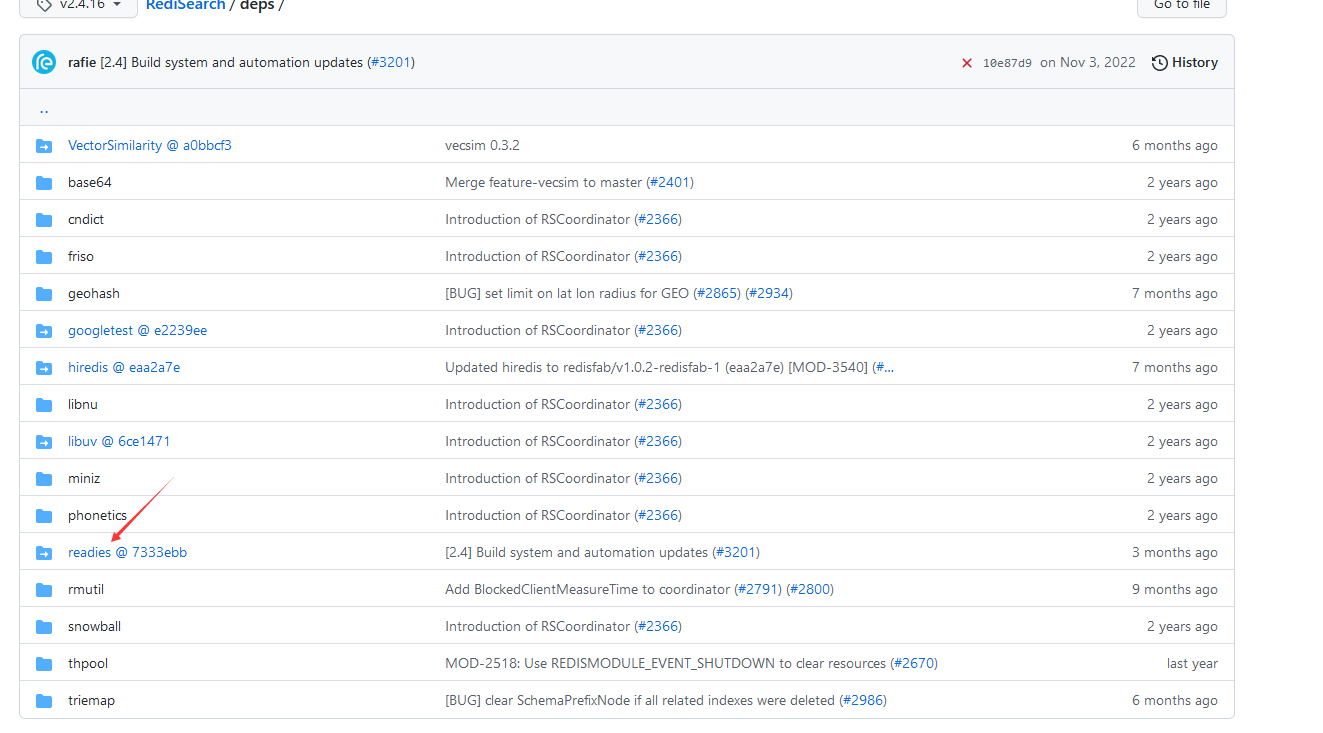Open the libuv @ 6ce1471 submodule

(x=119, y=441)
